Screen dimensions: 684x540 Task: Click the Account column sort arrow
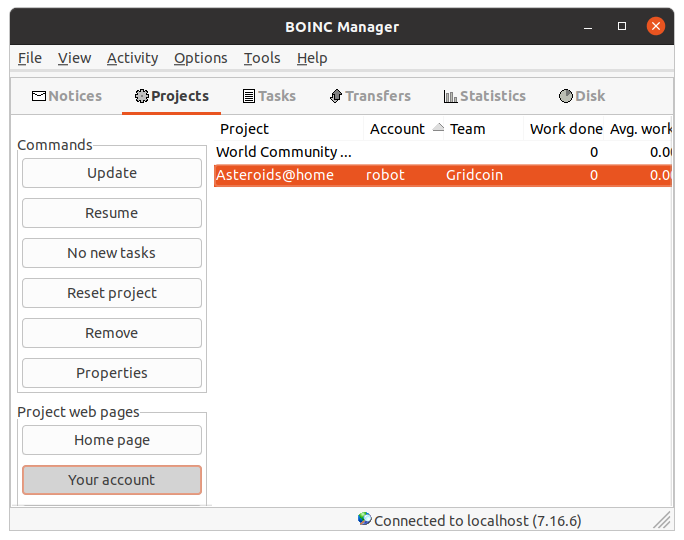point(438,127)
